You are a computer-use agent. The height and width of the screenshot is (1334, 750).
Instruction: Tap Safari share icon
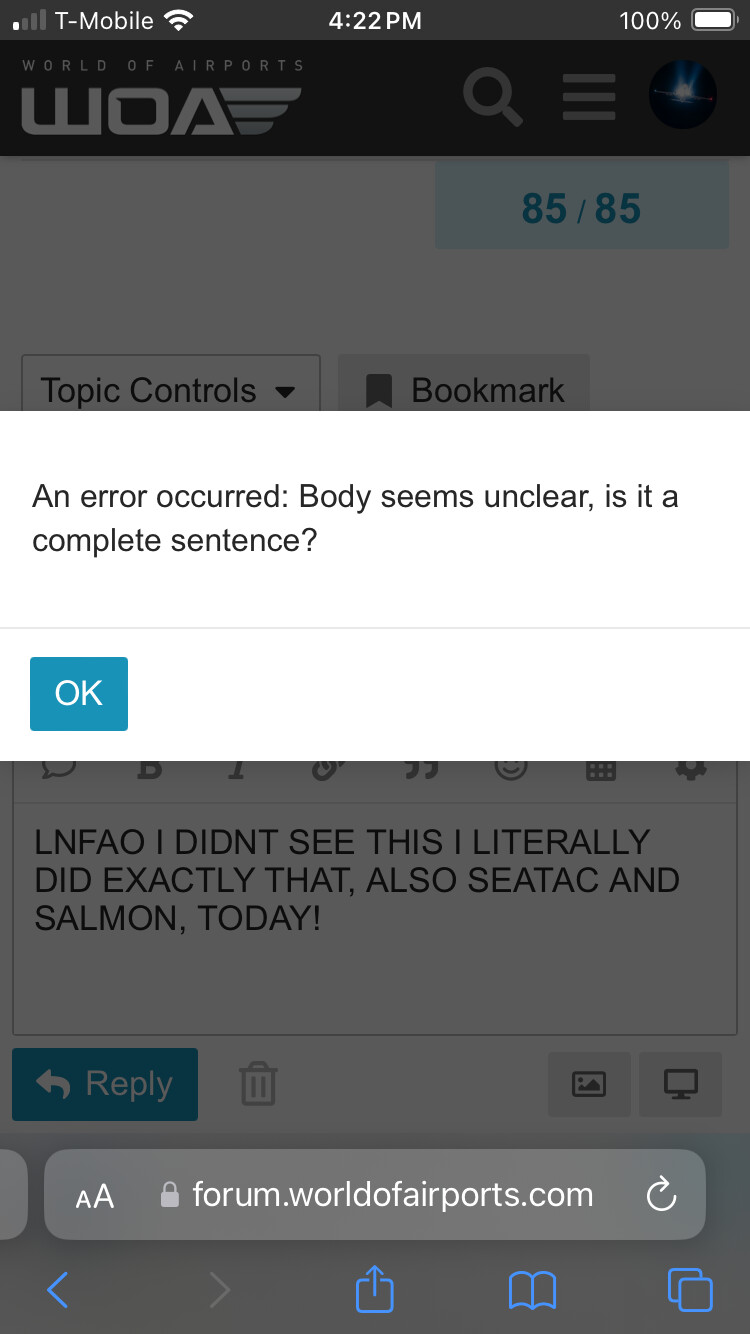click(375, 1289)
